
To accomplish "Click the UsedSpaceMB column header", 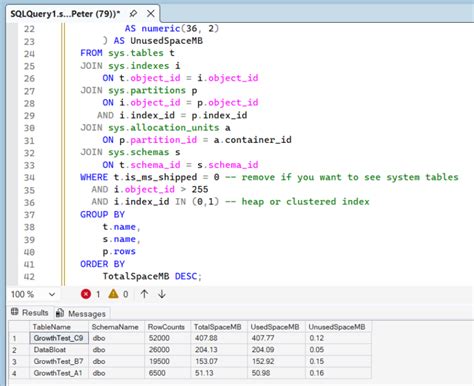I will (x=276, y=327).
